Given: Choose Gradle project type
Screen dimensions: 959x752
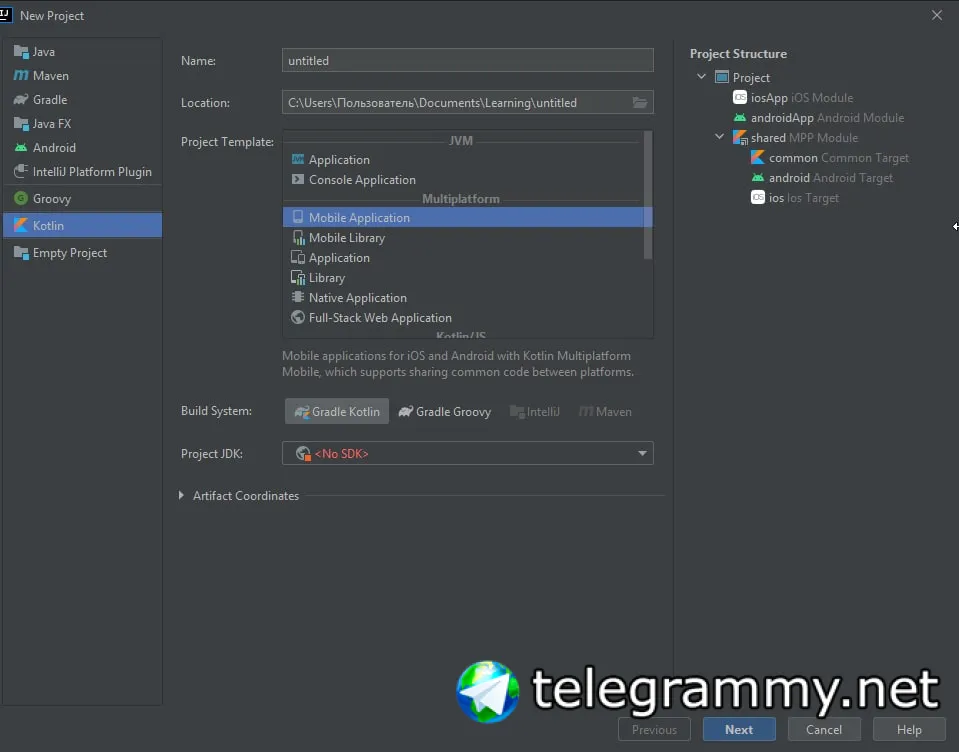Looking at the screenshot, I should (x=82, y=100).
